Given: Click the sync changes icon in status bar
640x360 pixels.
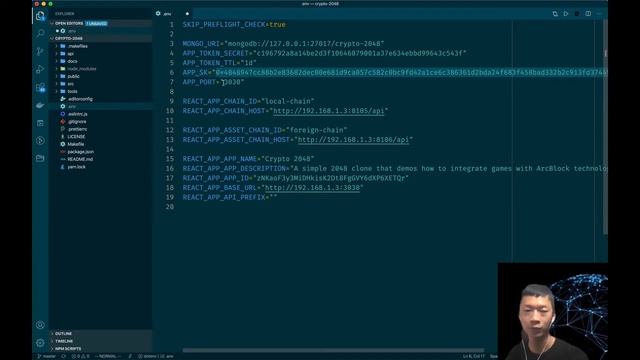Looking at the screenshot, I should click(x=64, y=356).
